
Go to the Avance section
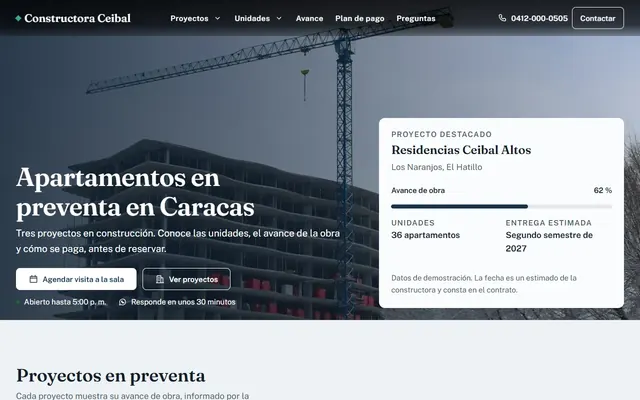[309, 18]
